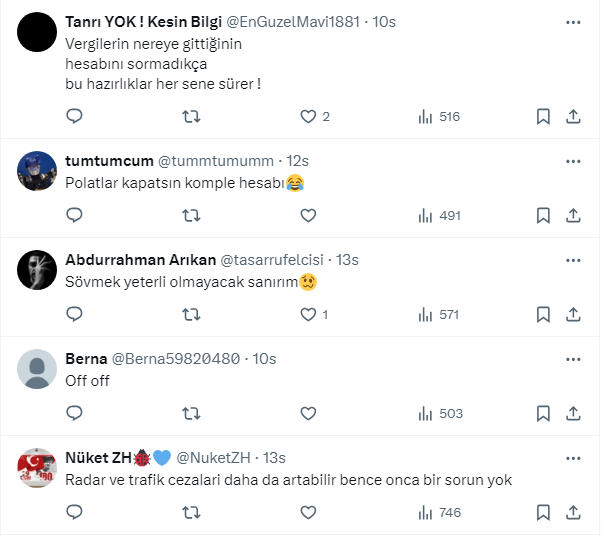Image resolution: width=604 pixels, height=536 pixels.
Task: Open tumtumcum's profile avatar
Action: [37, 171]
